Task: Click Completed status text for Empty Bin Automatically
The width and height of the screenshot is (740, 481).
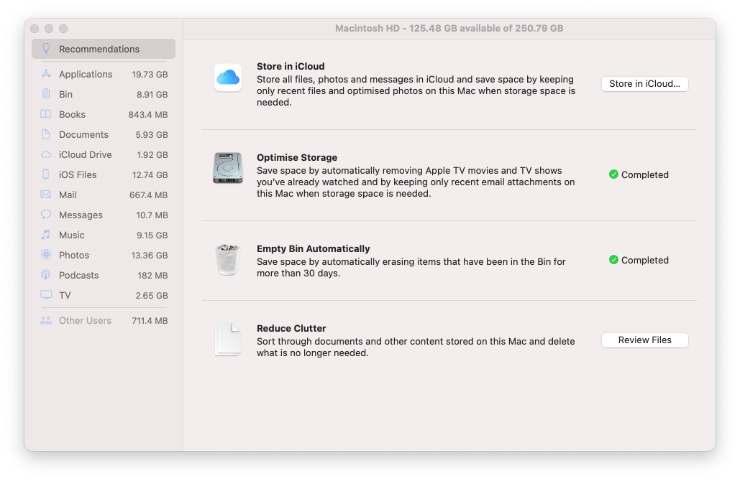Action: (x=645, y=260)
